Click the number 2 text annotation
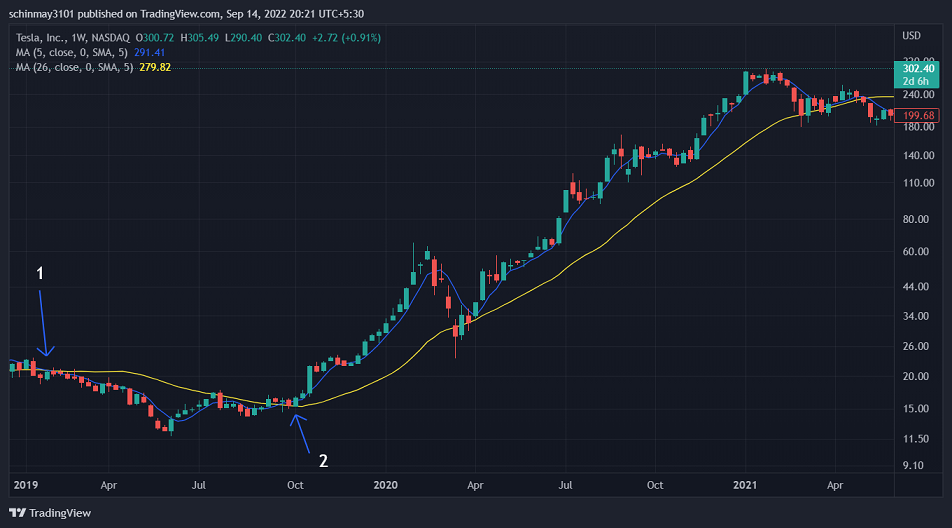The image size is (952, 528). click(x=324, y=461)
